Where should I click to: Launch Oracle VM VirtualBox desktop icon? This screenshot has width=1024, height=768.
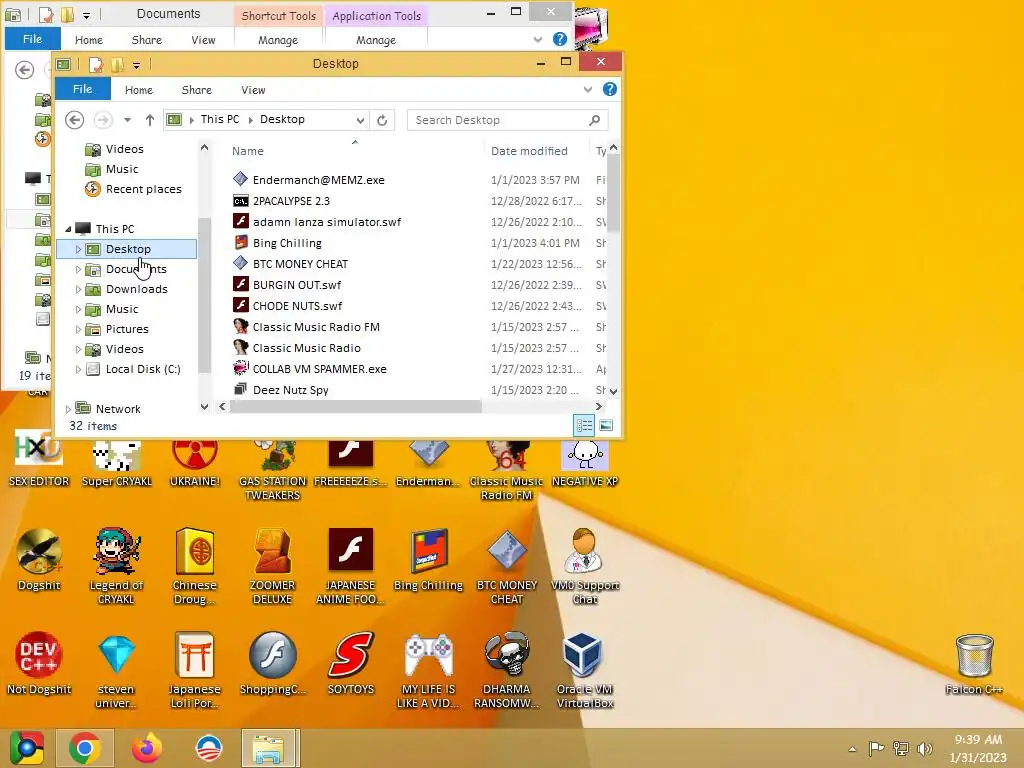[584, 670]
